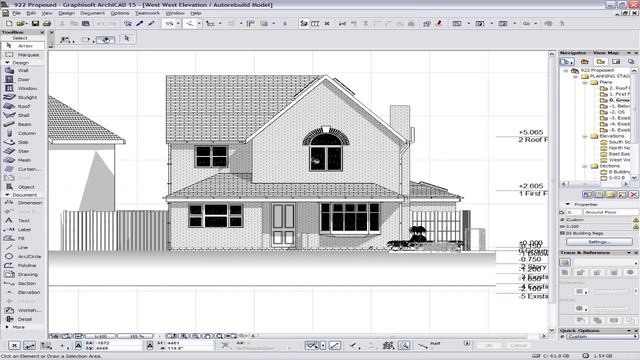This screenshot has height=360, width=640.
Task: Click the Print toolbar icon
Action: [x=47, y=24]
